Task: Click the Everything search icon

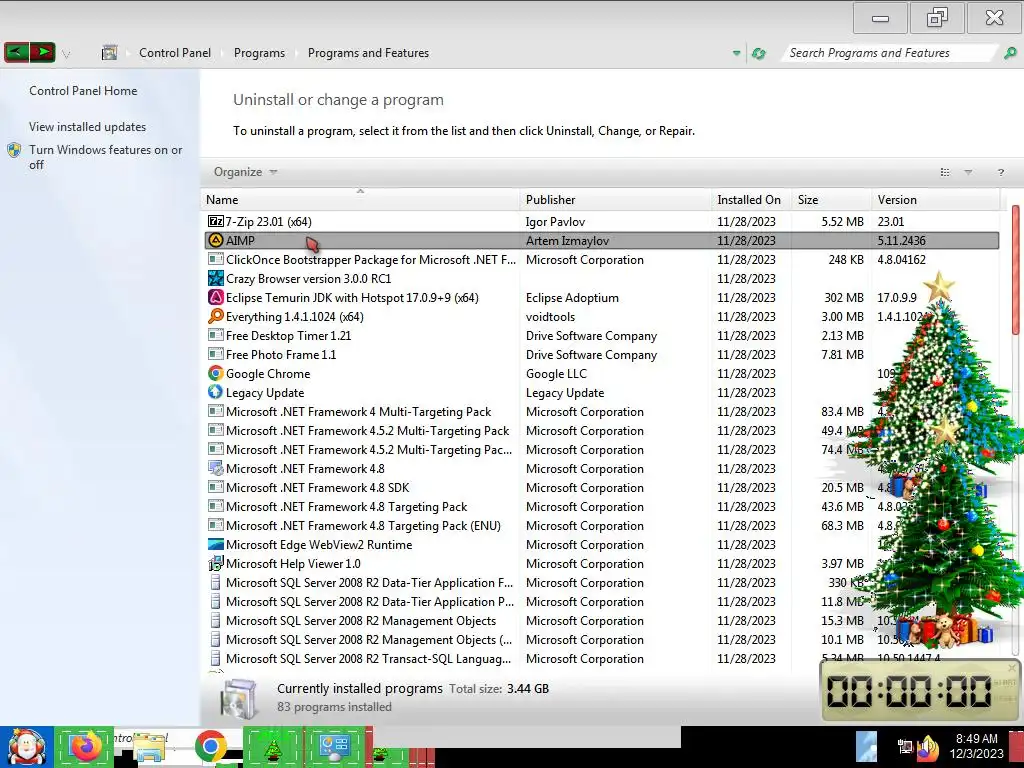Action: (x=216, y=316)
